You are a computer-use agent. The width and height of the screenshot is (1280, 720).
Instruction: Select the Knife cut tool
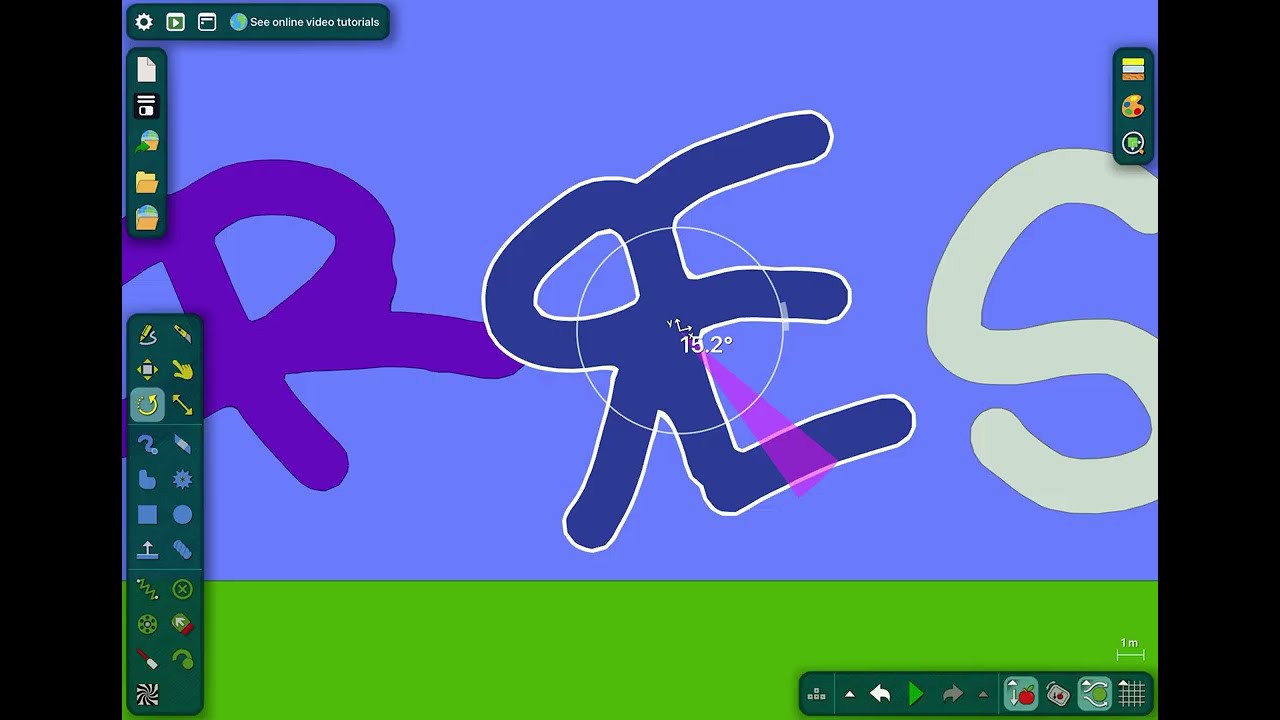point(182,334)
